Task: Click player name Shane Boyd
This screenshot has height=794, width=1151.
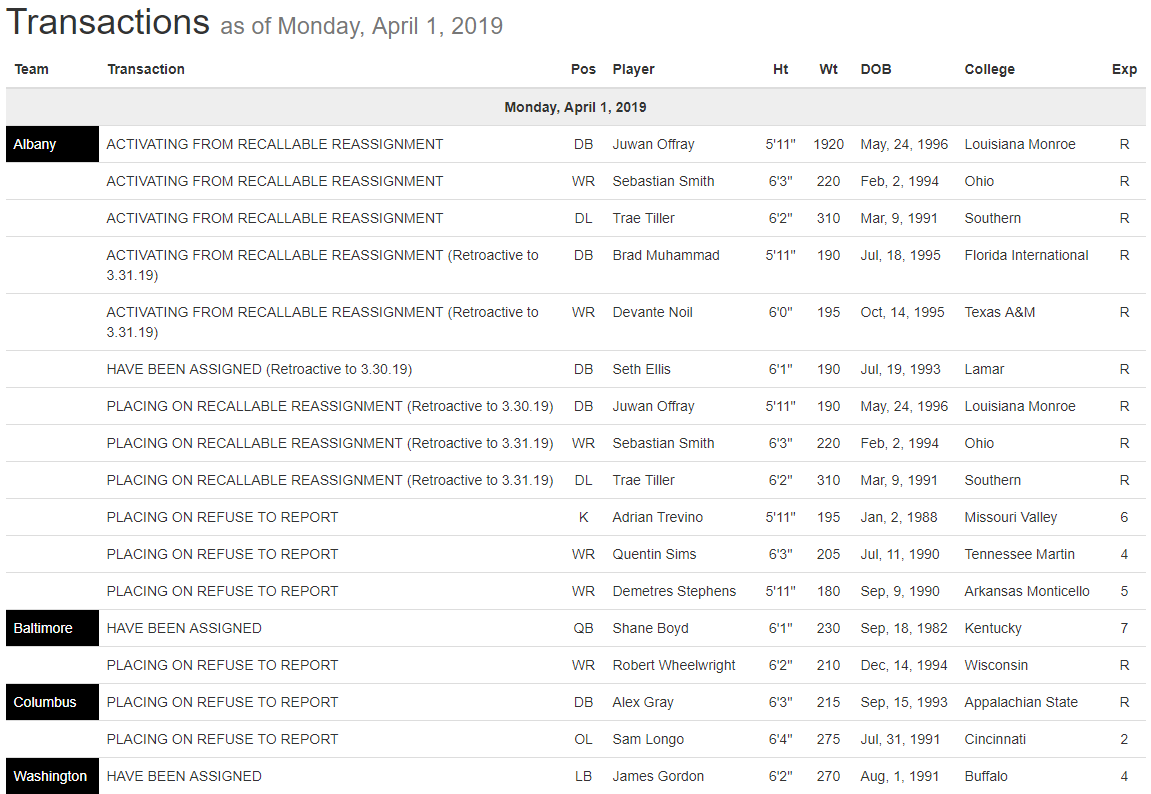Action: (651, 628)
